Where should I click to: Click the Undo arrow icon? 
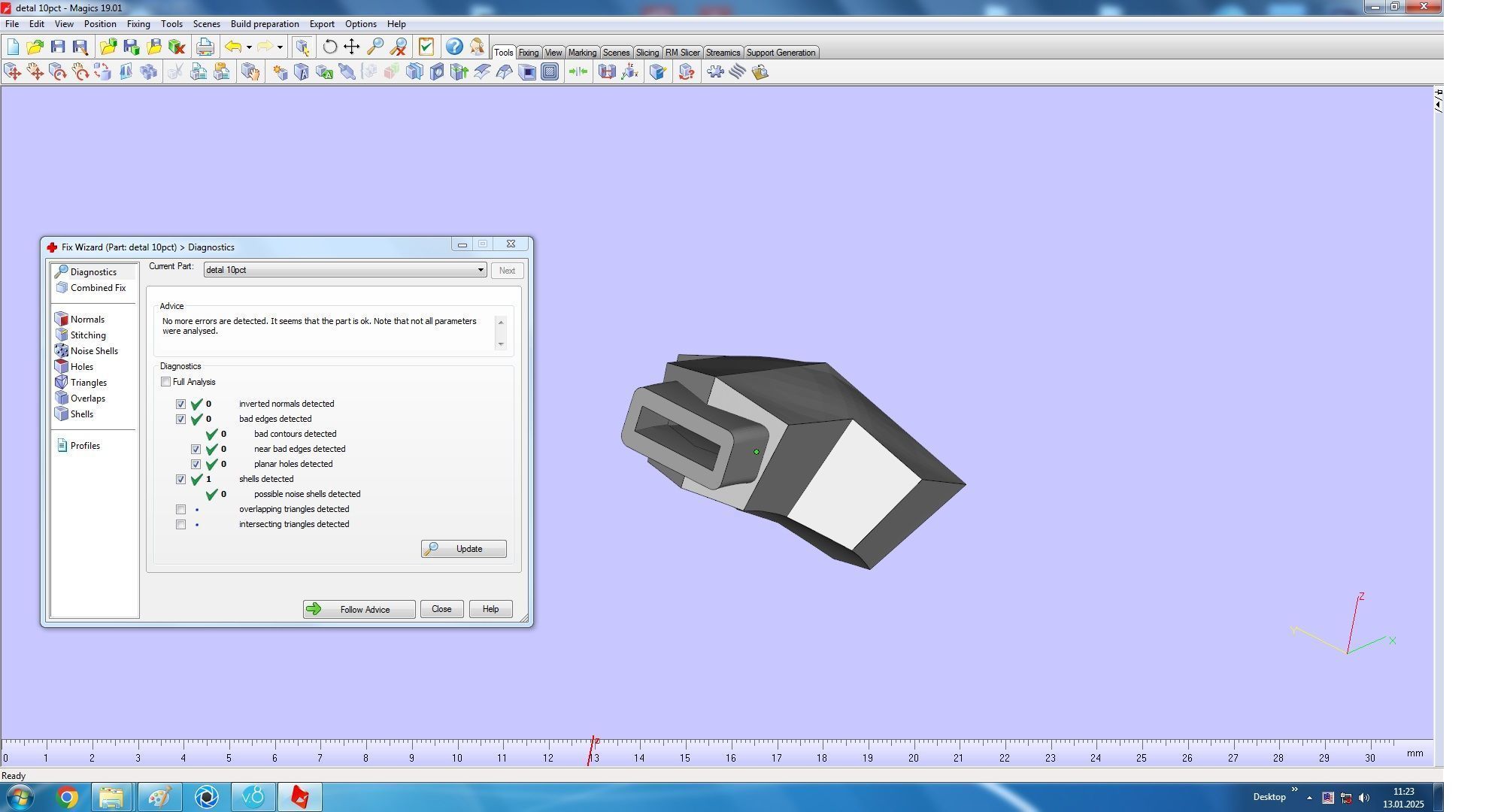[x=233, y=47]
